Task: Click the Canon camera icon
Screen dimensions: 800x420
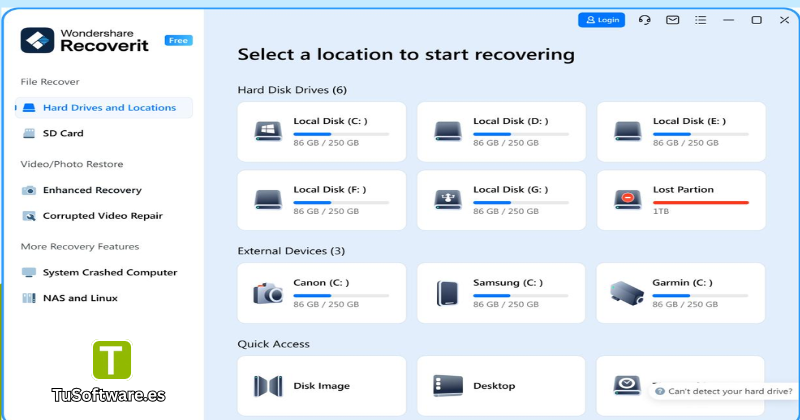Action: point(268,293)
